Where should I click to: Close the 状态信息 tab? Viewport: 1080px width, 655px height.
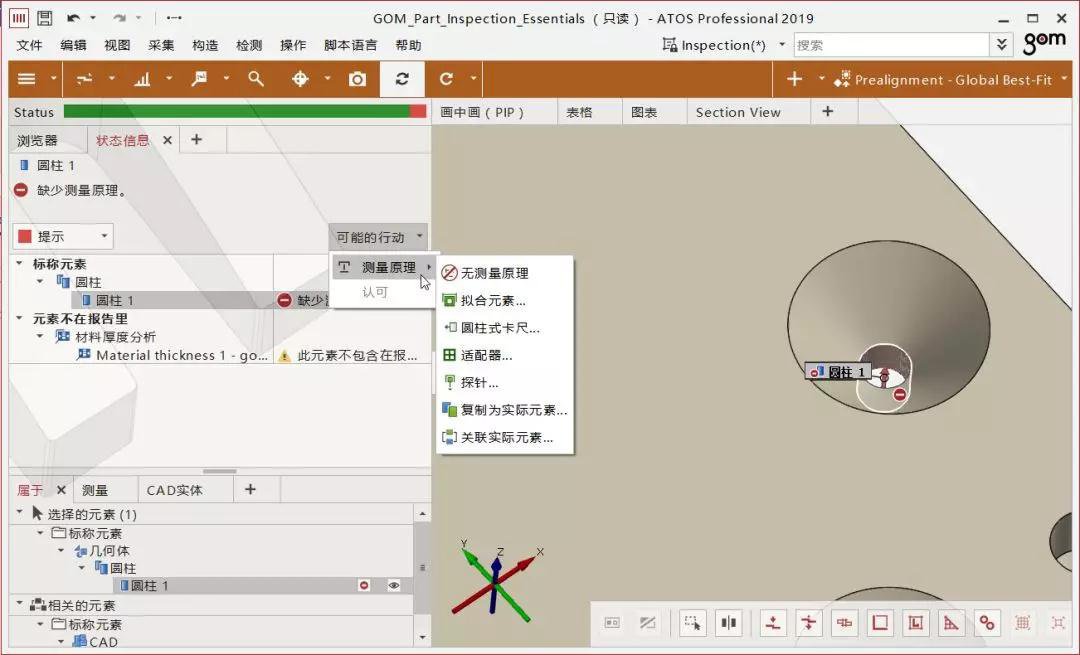click(x=167, y=140)
